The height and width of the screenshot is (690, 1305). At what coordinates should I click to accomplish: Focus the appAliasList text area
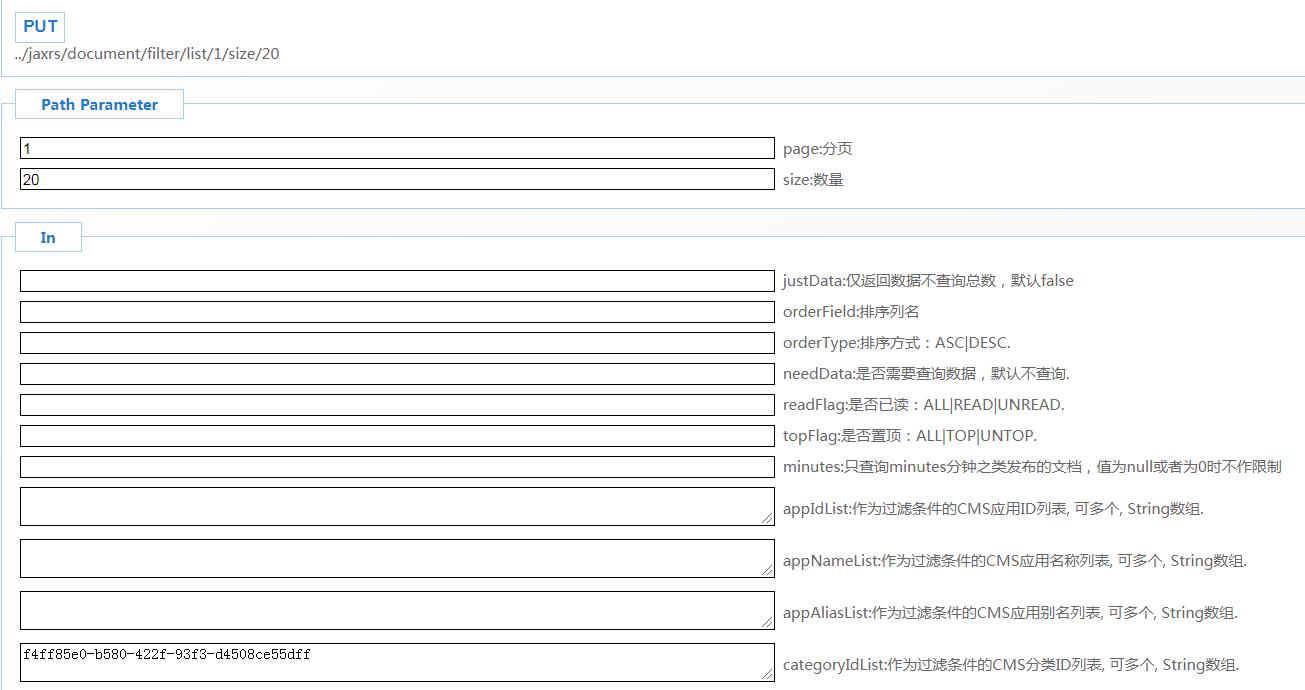397,610
